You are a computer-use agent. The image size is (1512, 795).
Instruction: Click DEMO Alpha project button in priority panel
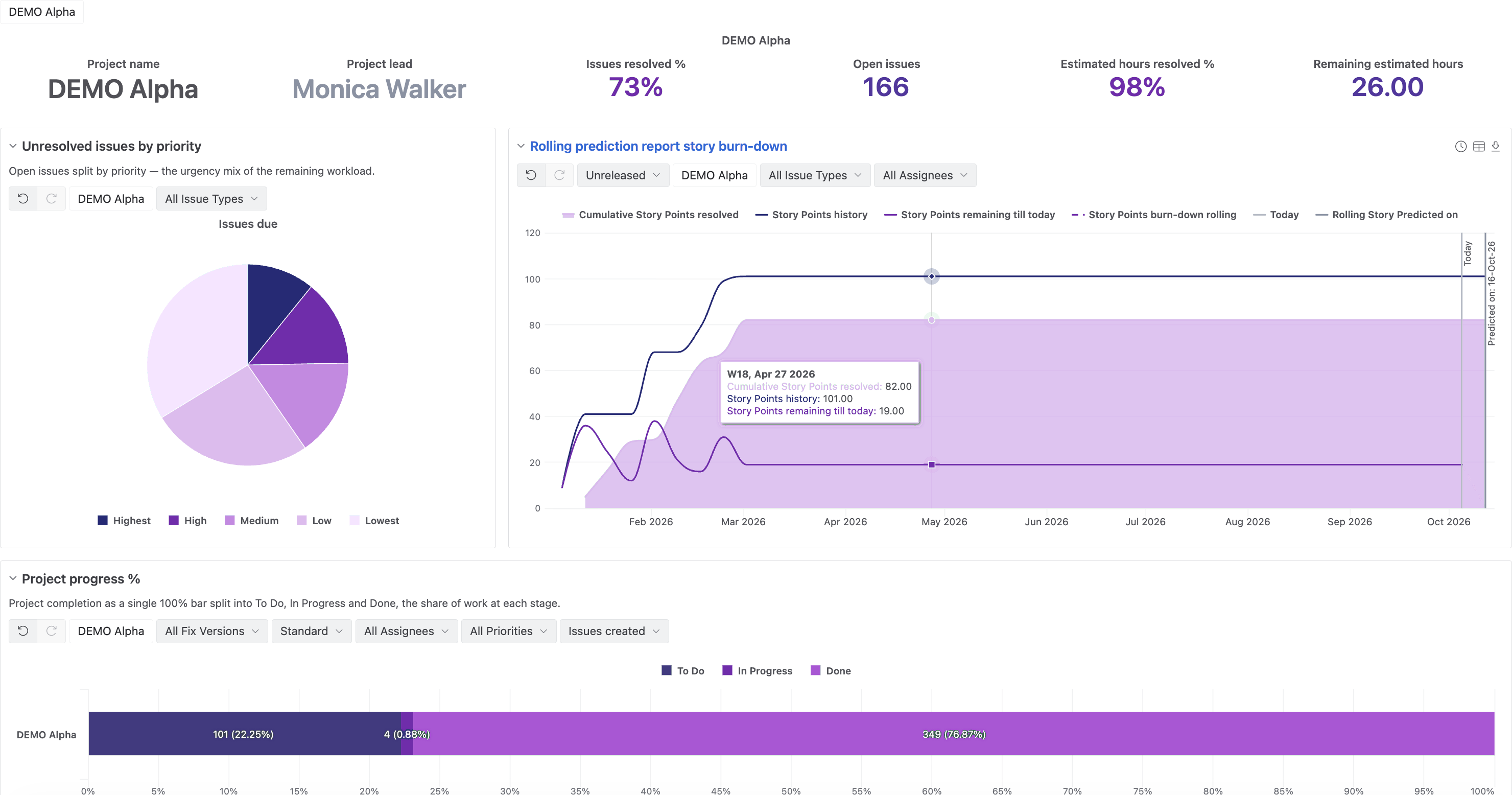pyautogui.click(x=111, y=198)
